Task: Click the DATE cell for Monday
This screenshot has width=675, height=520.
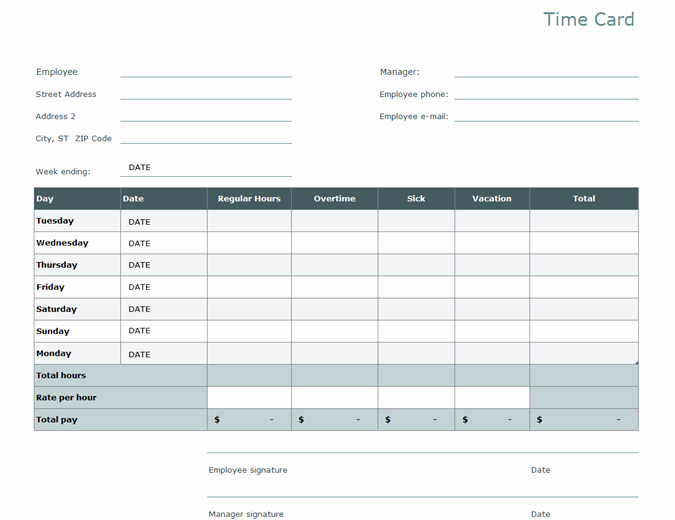Action: pos(164,354)
